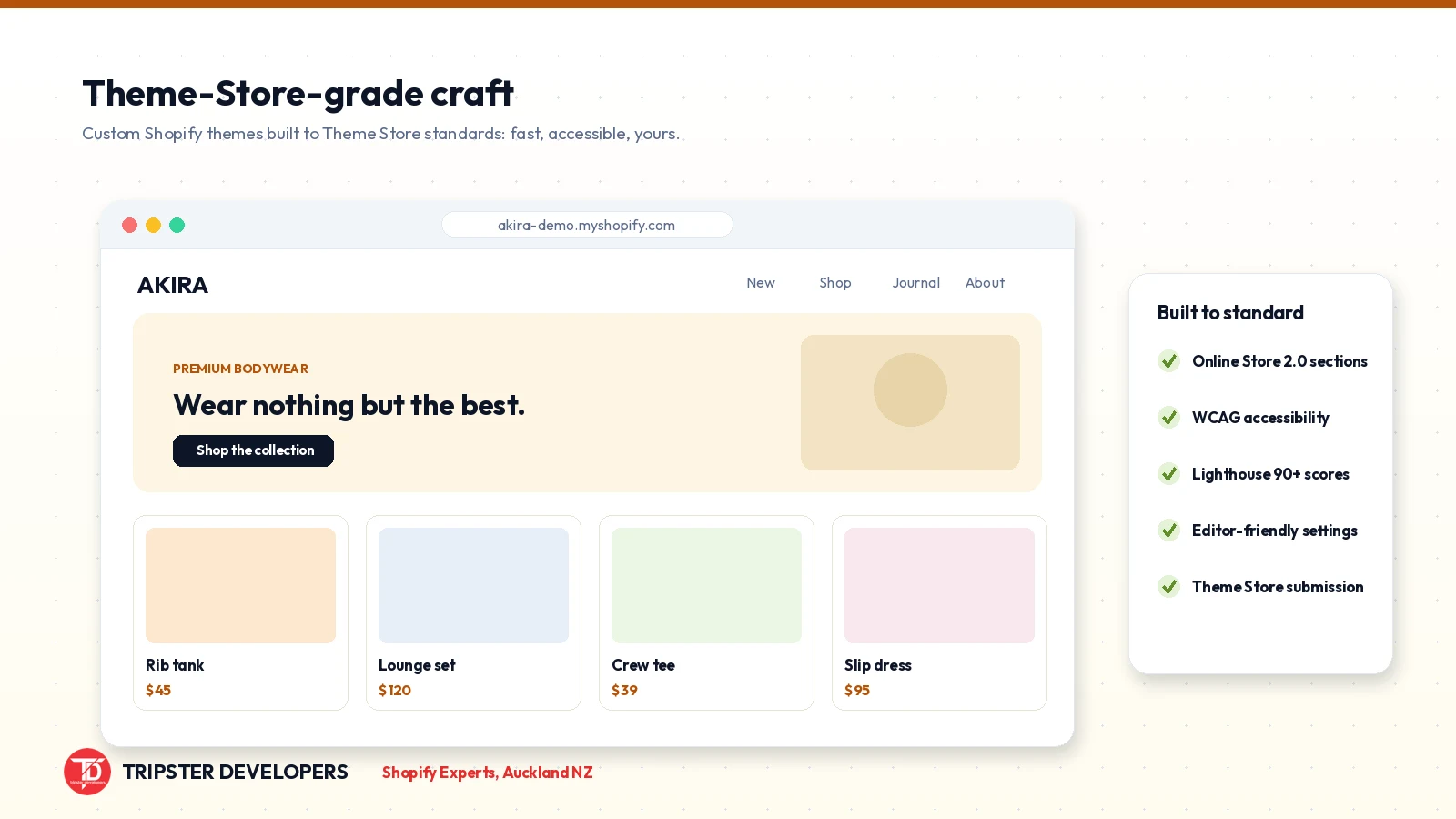Open the Journal menu item
1456x819 pixels.
pyautogui.click(x=915, y=283)
